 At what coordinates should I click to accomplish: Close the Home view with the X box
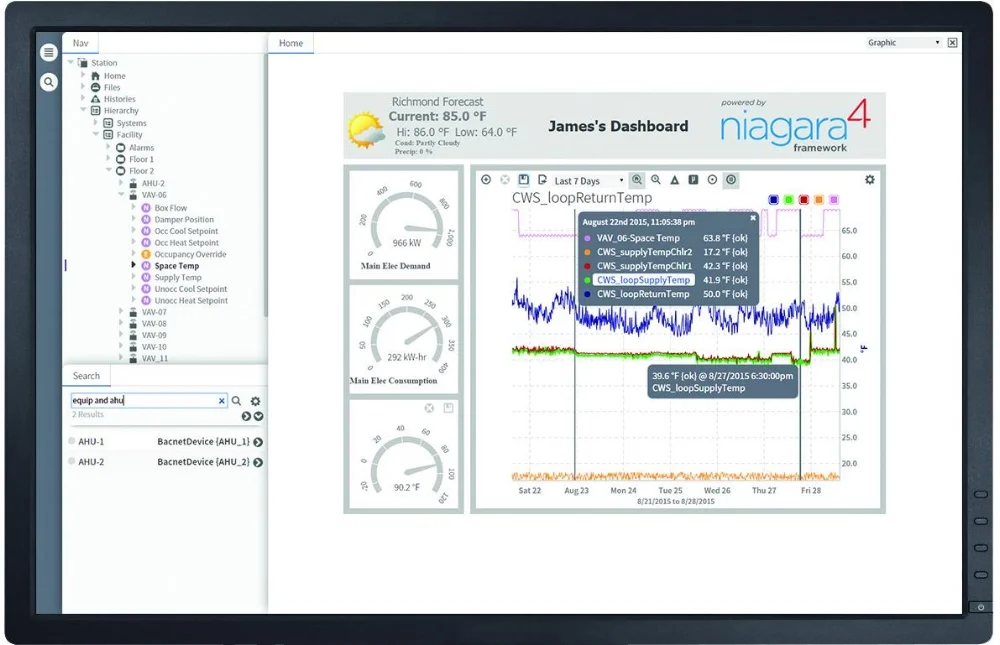click(x=952, y=43)
